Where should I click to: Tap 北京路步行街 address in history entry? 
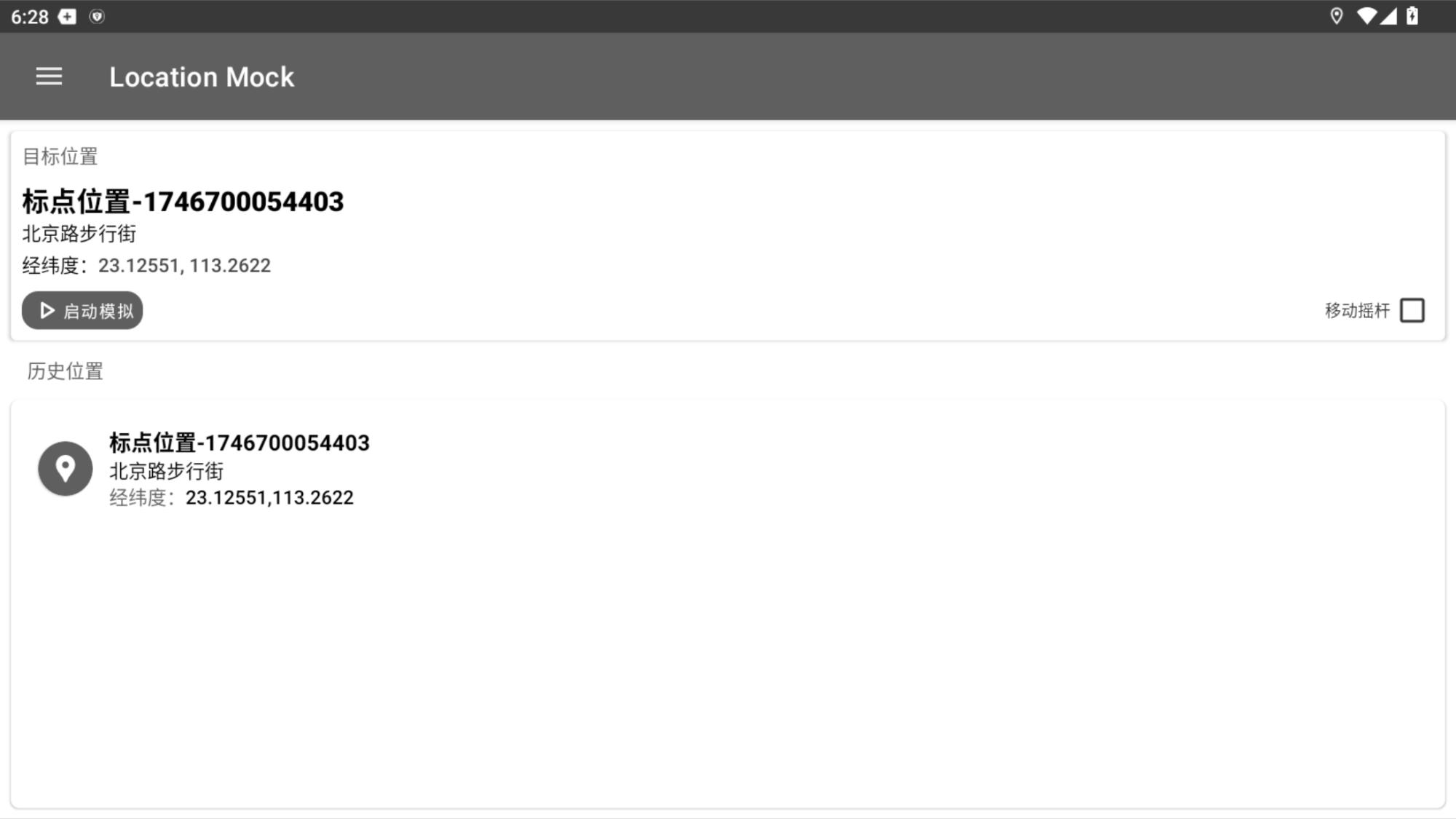point(167,471)
